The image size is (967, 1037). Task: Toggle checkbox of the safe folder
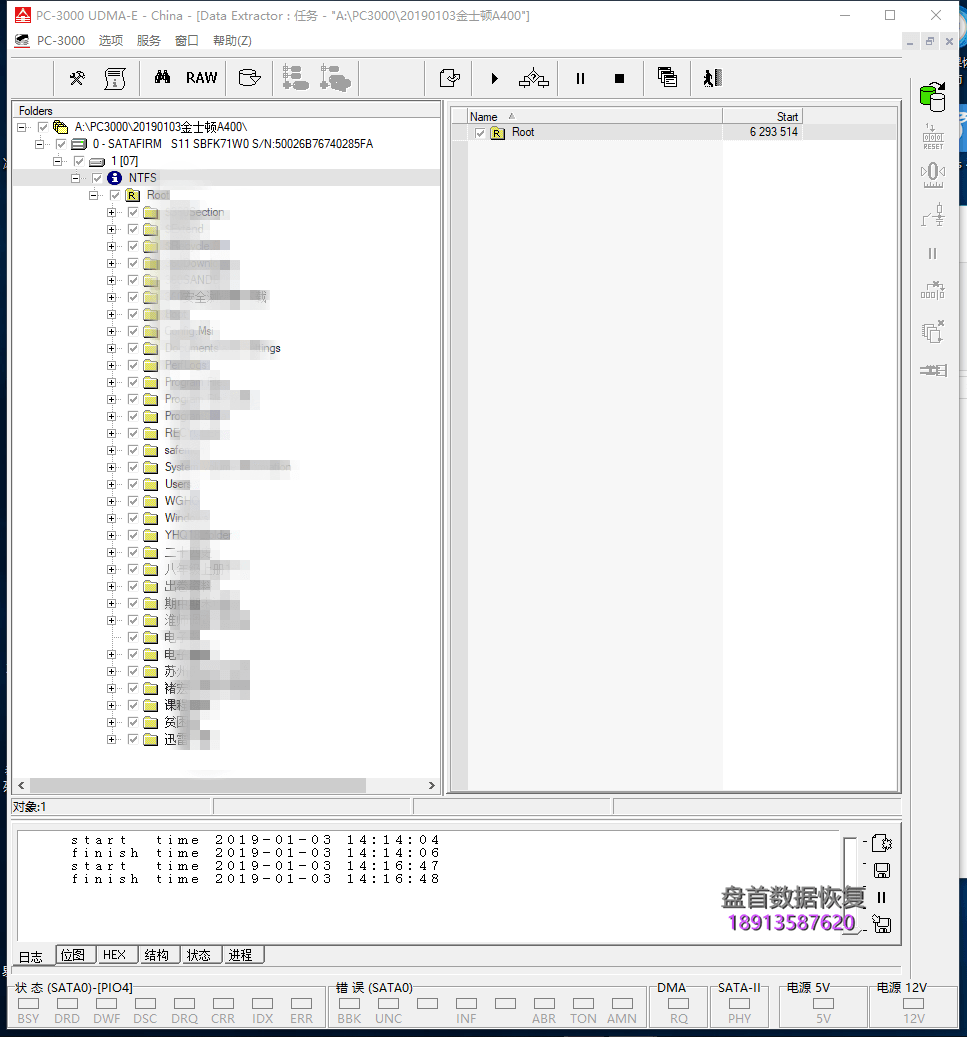133,450
